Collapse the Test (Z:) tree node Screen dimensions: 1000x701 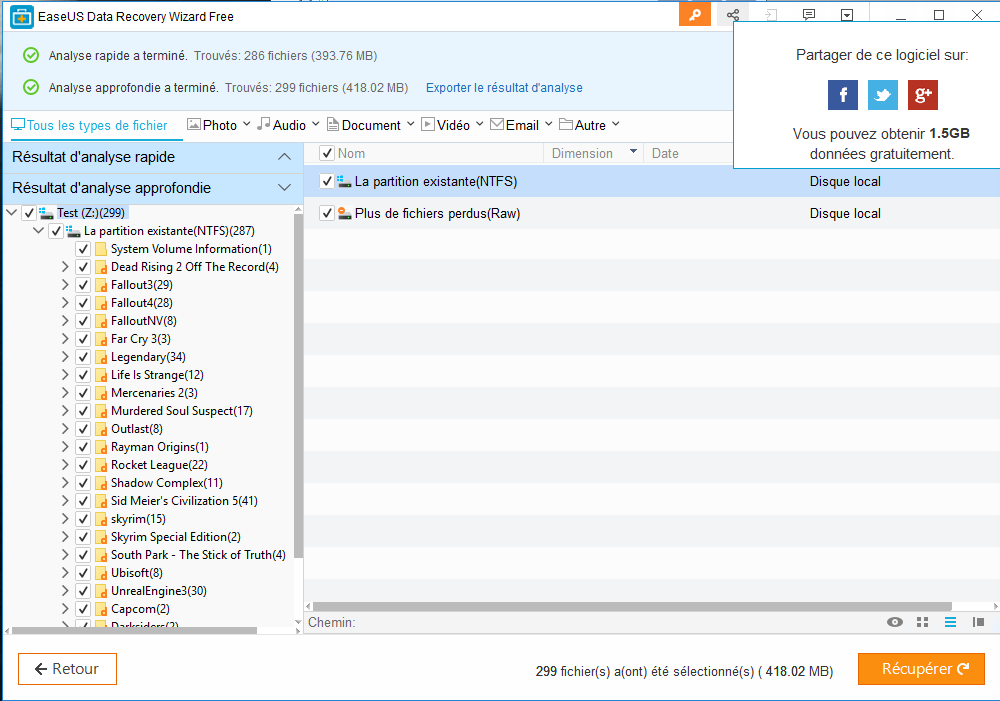[11, 212]
